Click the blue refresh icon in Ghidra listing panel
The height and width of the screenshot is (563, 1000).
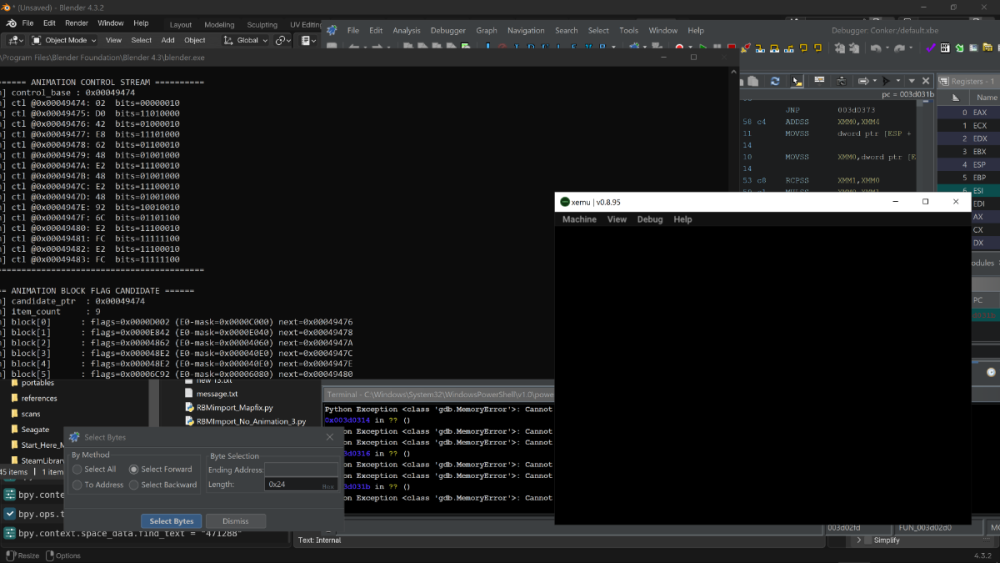(775, 81)
